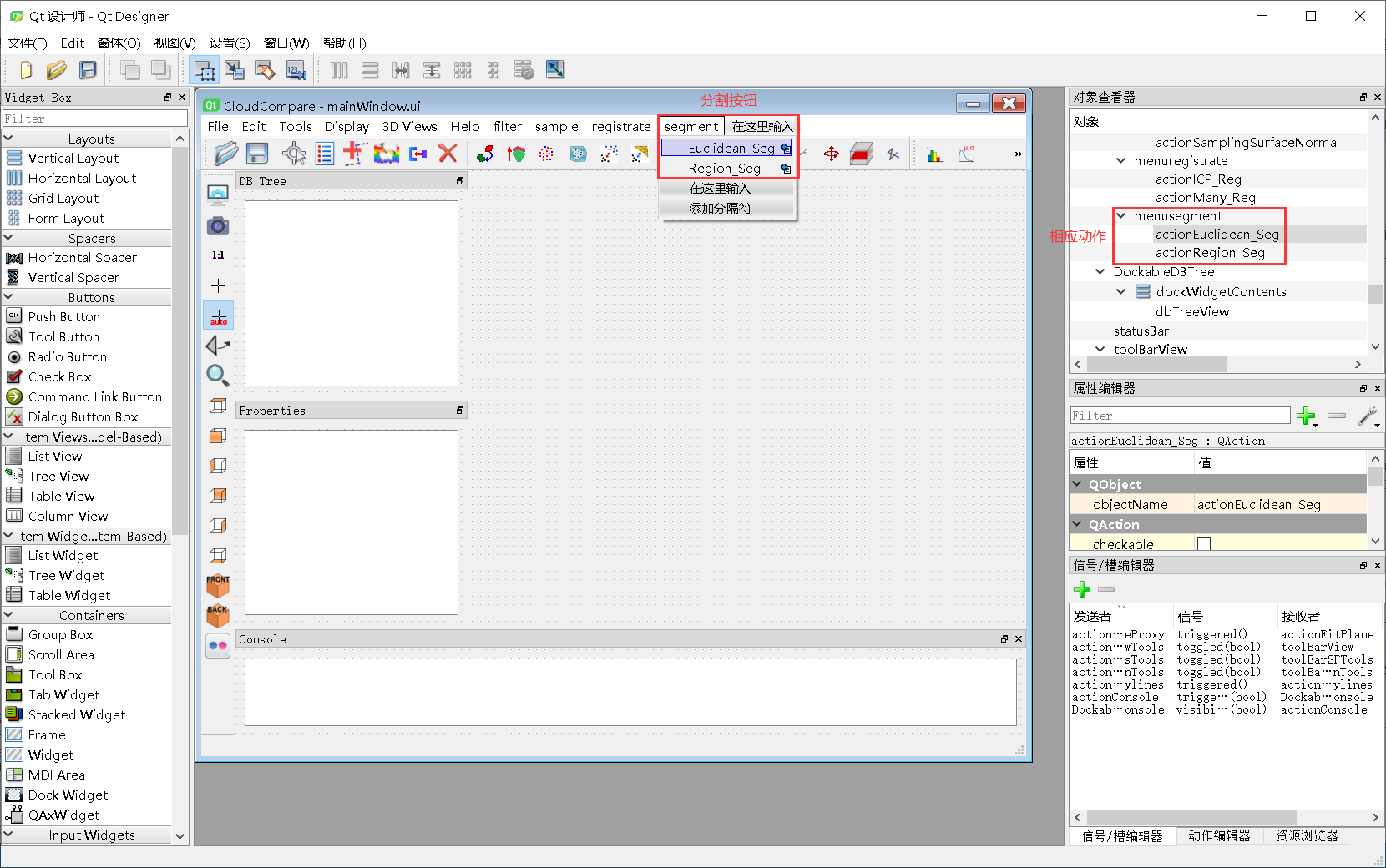Select the Edit Tab Order mode icon
This screenshot has height=868, width=1386.
pos(296,70)
